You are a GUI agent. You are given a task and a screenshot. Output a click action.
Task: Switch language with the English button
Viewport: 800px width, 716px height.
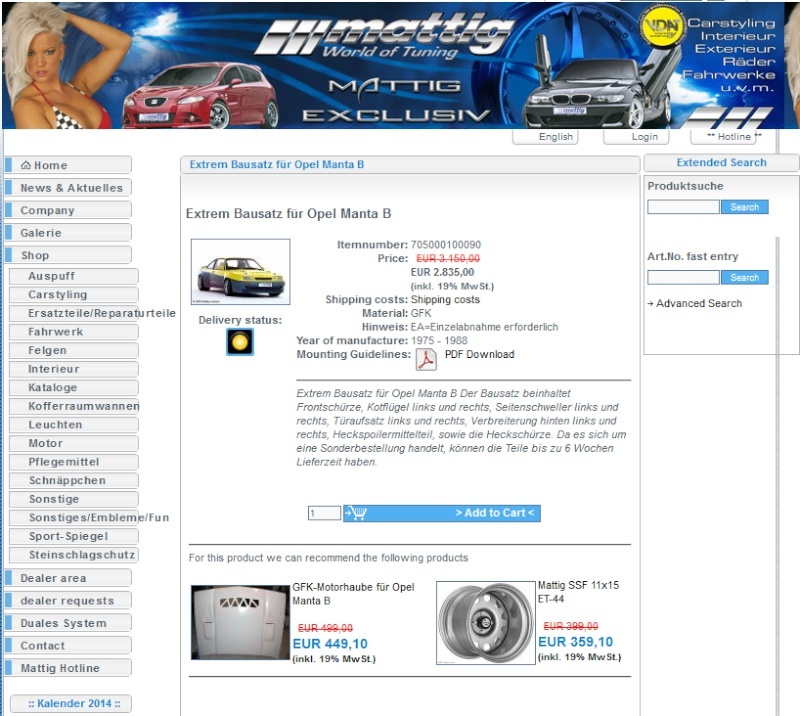point(545,137)
